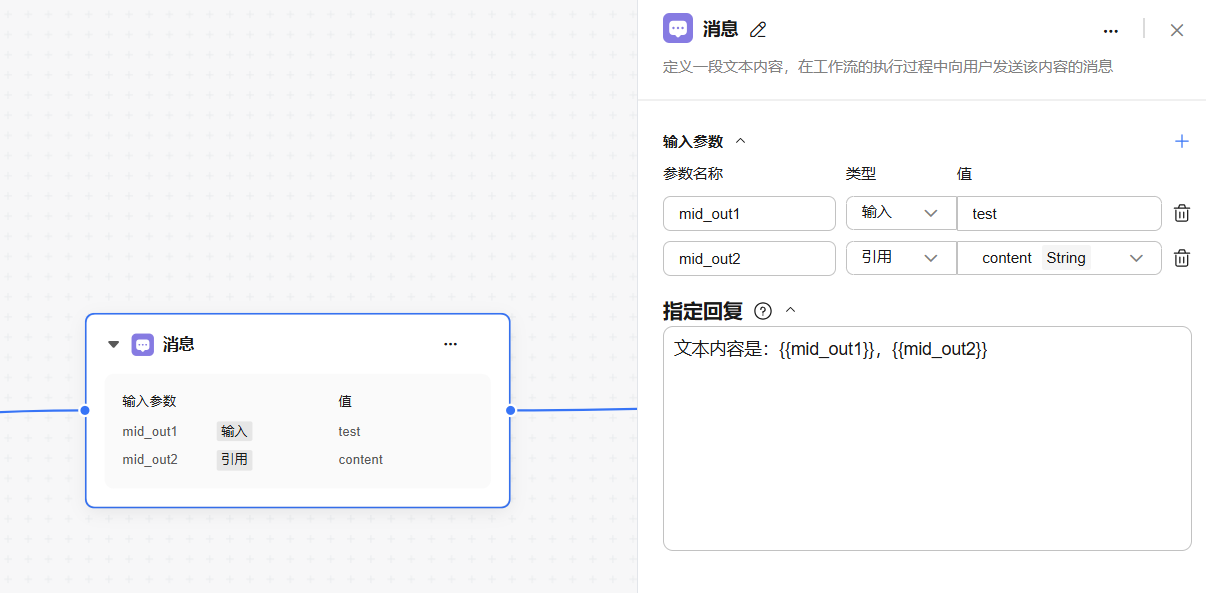The width and height of the screenshot is (1206, 593).
Task: Click inside the 指定回复 text area
Action: point(927,450)
